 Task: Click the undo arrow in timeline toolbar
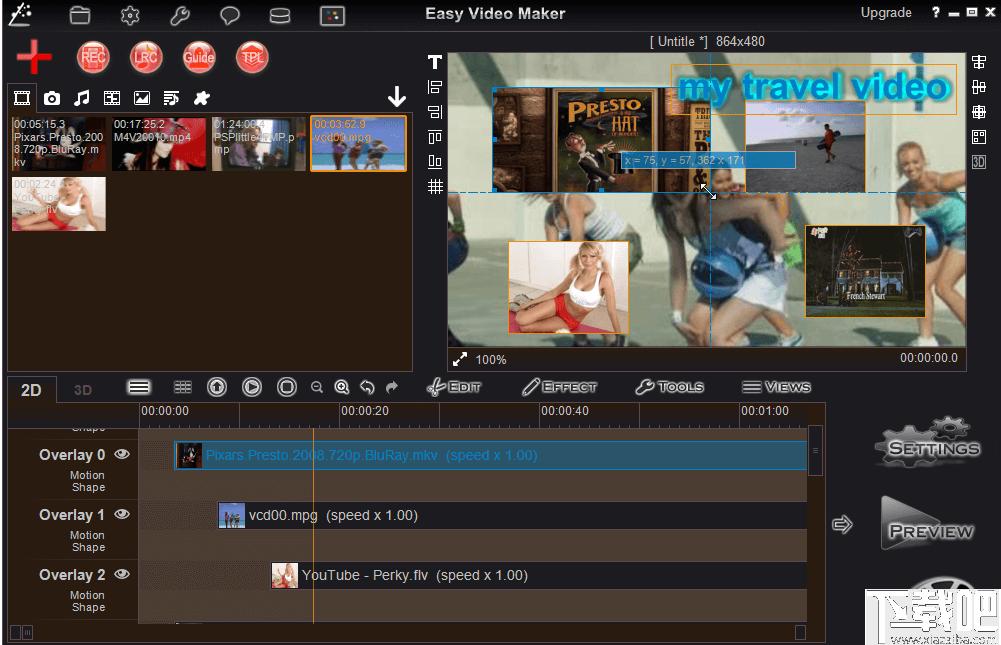pyautogui.click(x=367, y=387)
